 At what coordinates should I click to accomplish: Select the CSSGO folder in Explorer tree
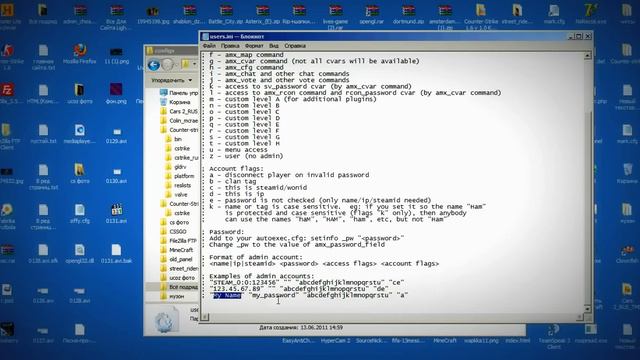[x=174, y=231]
